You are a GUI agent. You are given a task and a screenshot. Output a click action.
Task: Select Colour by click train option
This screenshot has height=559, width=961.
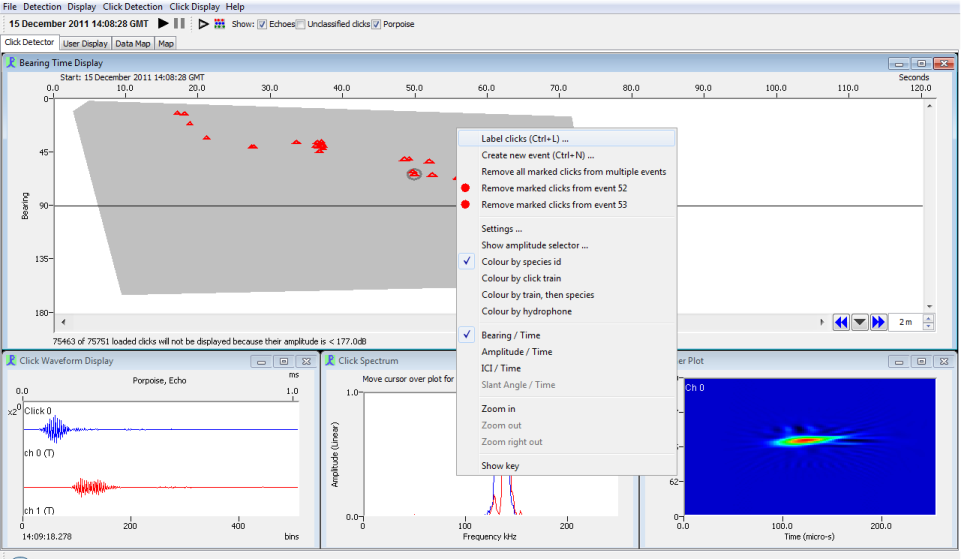[x=567, y=278]
